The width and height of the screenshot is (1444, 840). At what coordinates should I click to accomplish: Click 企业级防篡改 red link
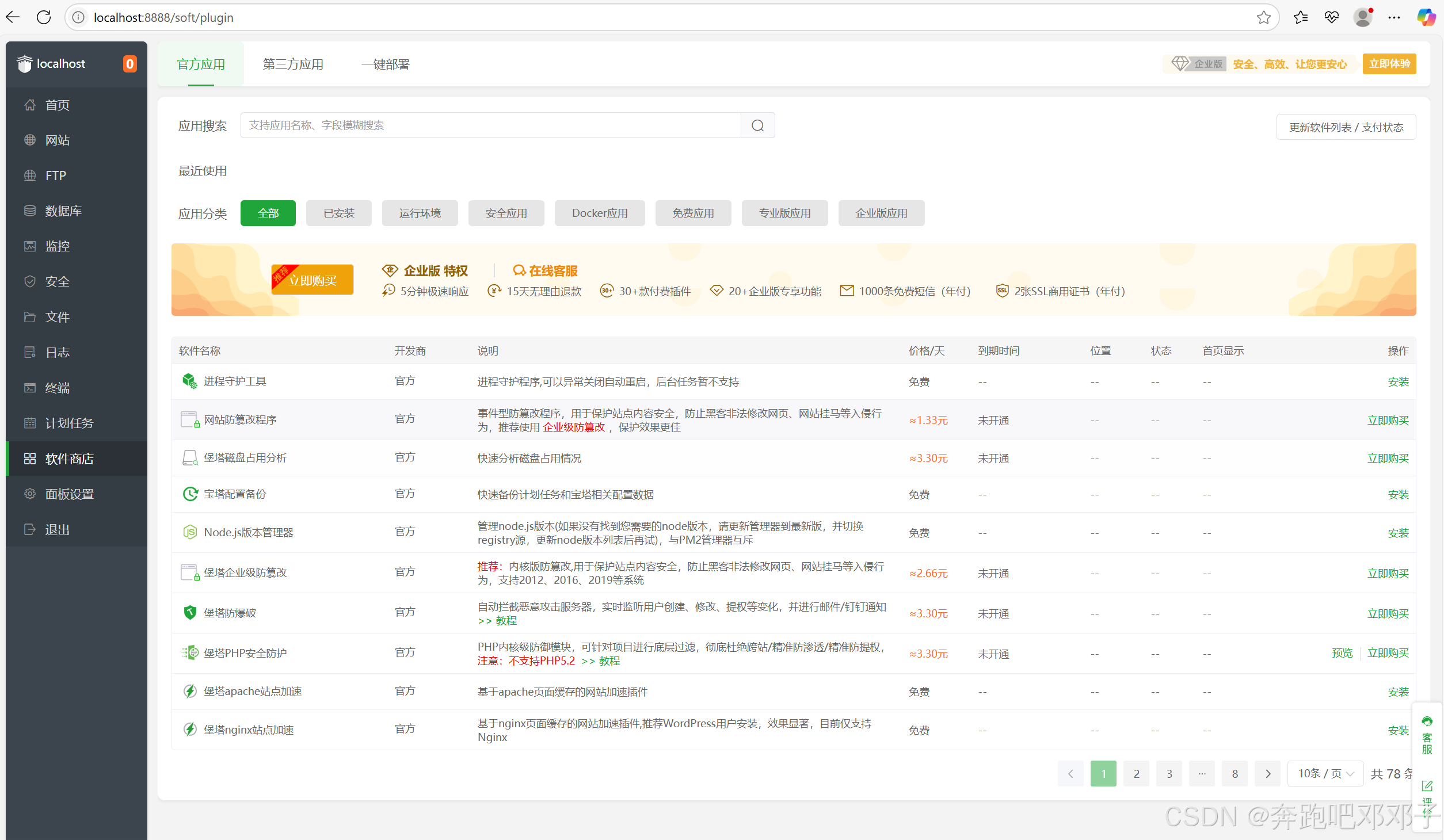pos(574,427)
